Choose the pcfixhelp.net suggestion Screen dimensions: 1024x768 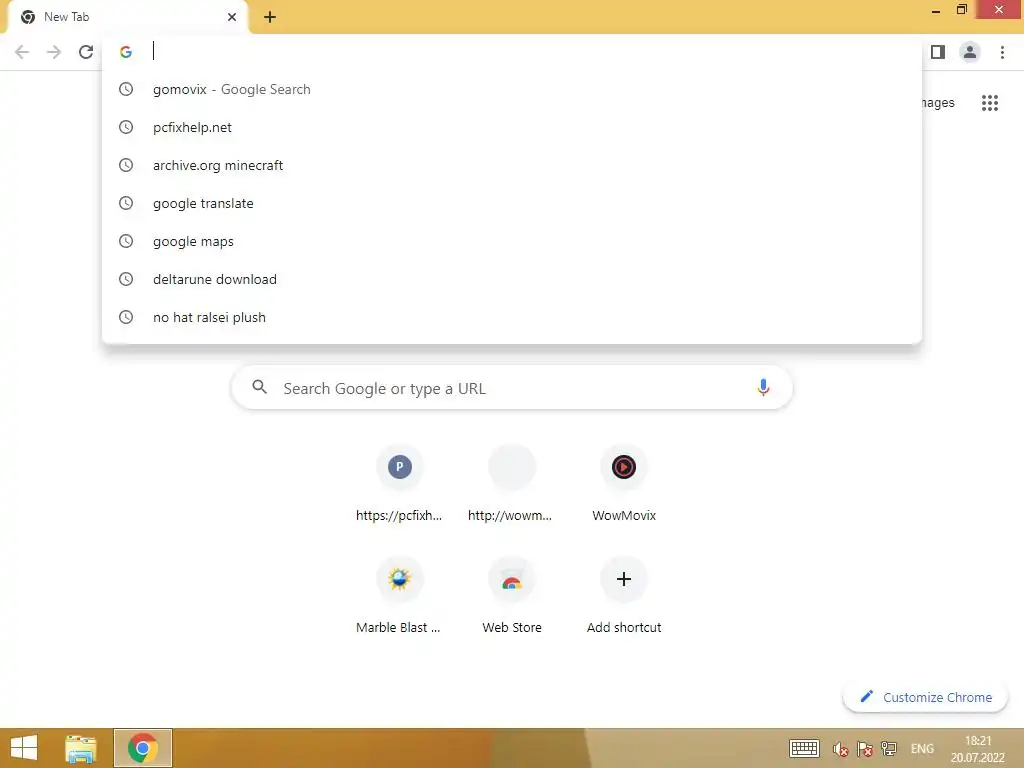512,127
